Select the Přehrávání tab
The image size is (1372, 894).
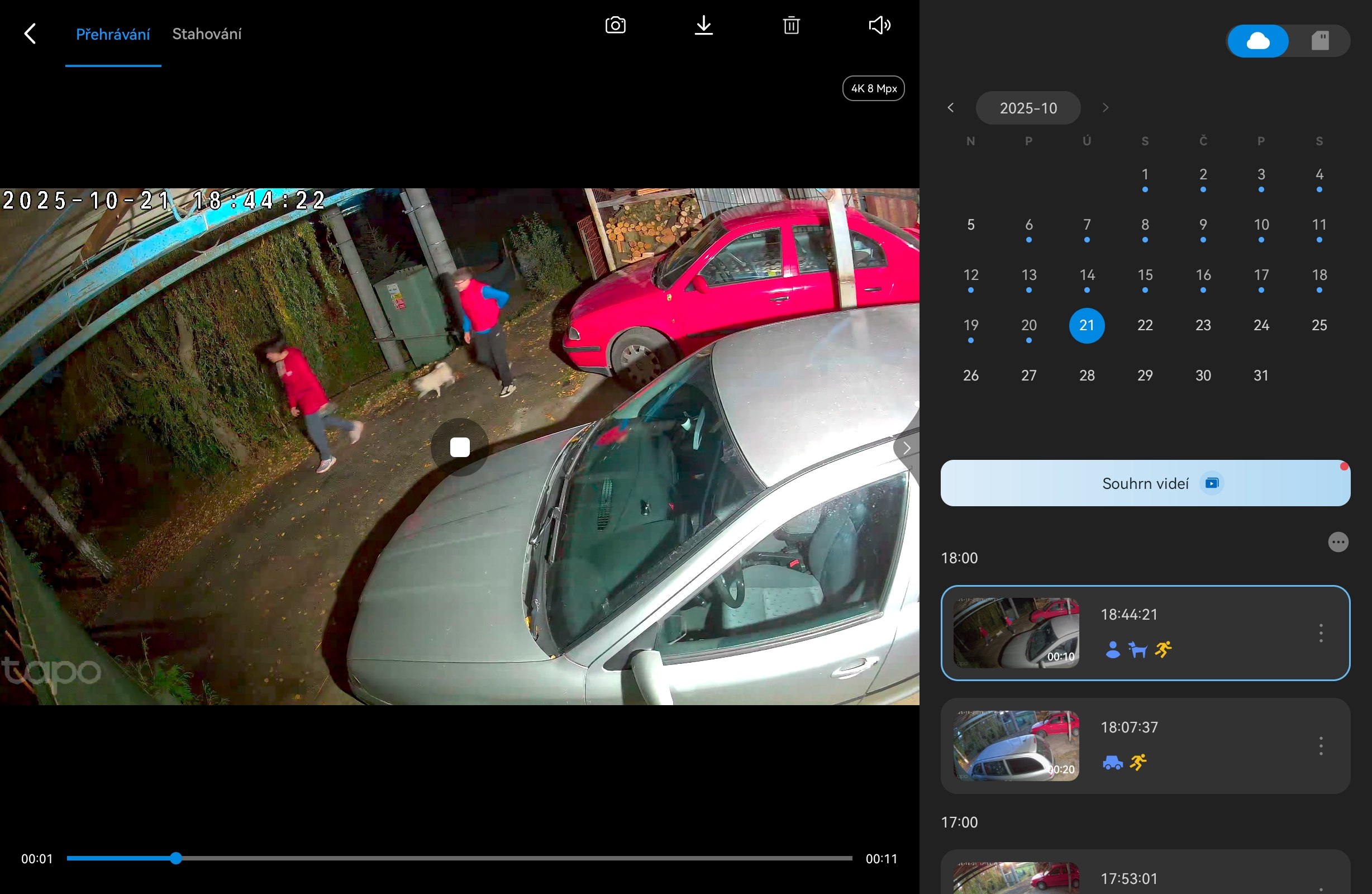113,34
